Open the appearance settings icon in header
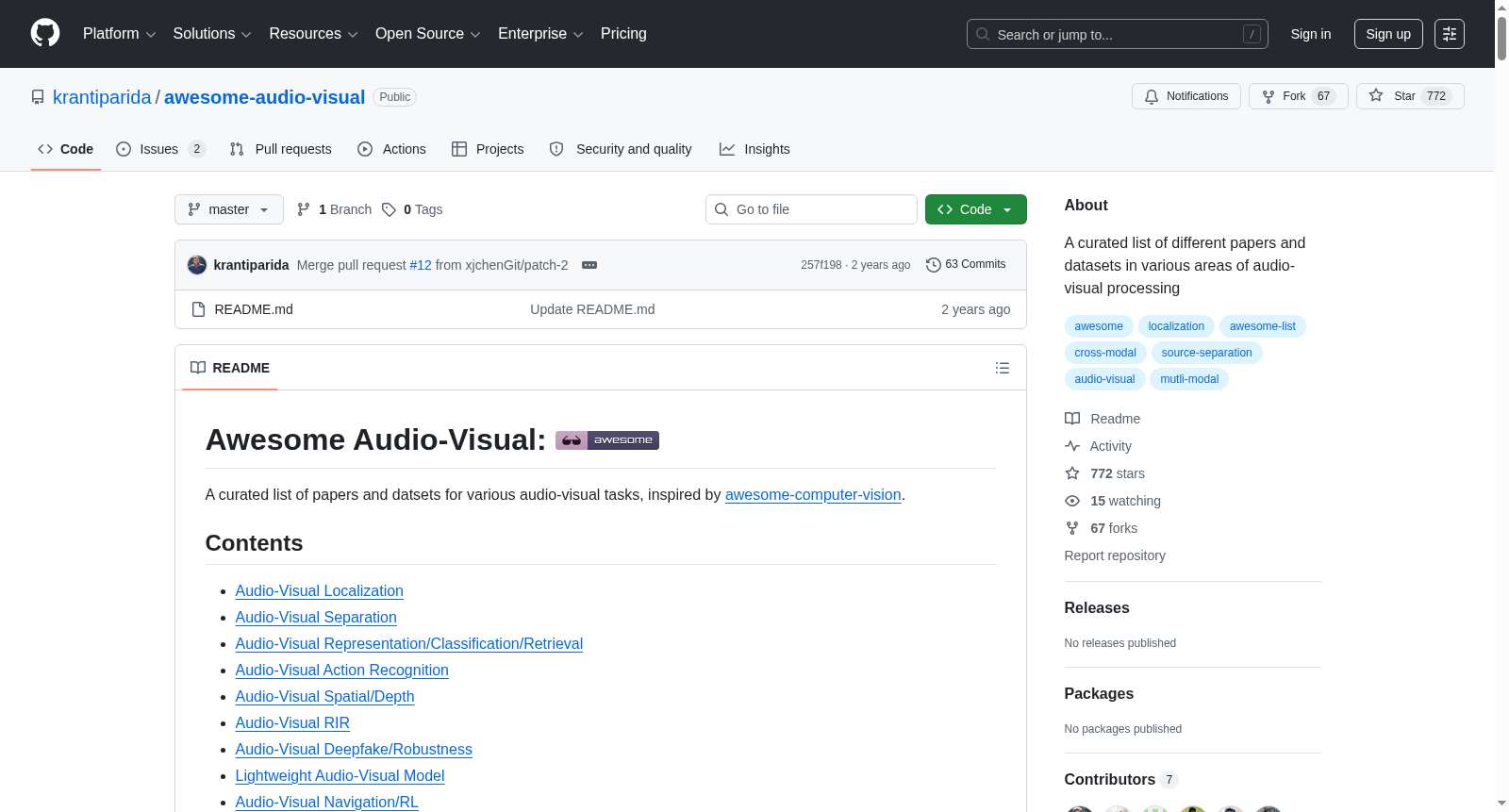Screen dimensions: 1509x812 pos(1450,34)
